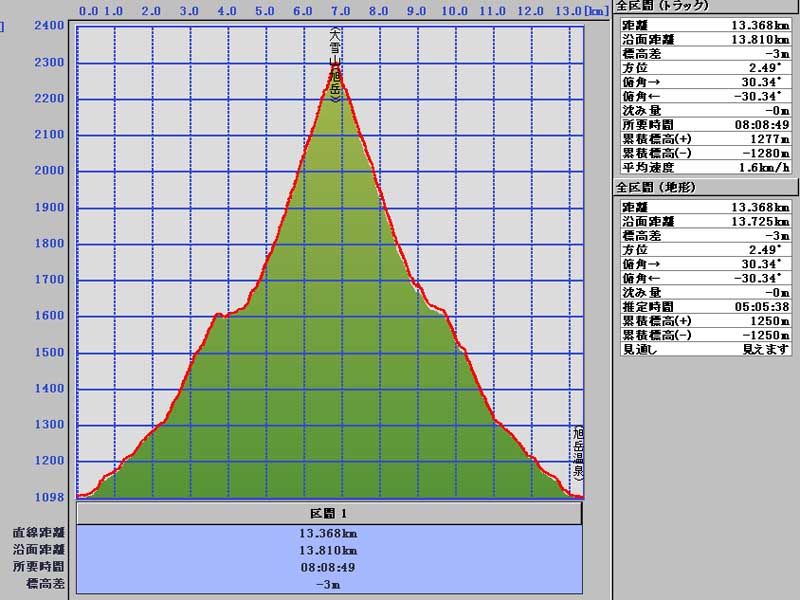
Task: Click the 1098 minimum elevation axis label
Action: (x=48, y=497)
